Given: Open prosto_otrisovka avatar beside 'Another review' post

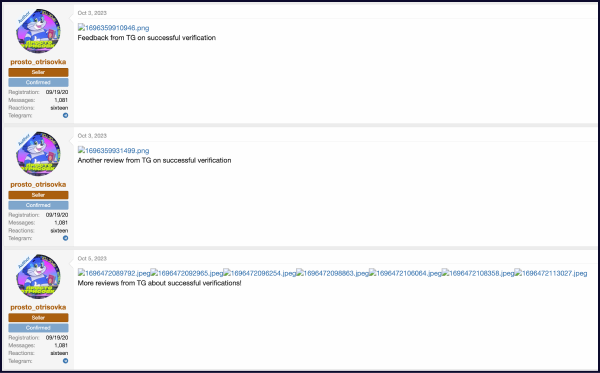Looking at the screenshot, I should (38, 154).
